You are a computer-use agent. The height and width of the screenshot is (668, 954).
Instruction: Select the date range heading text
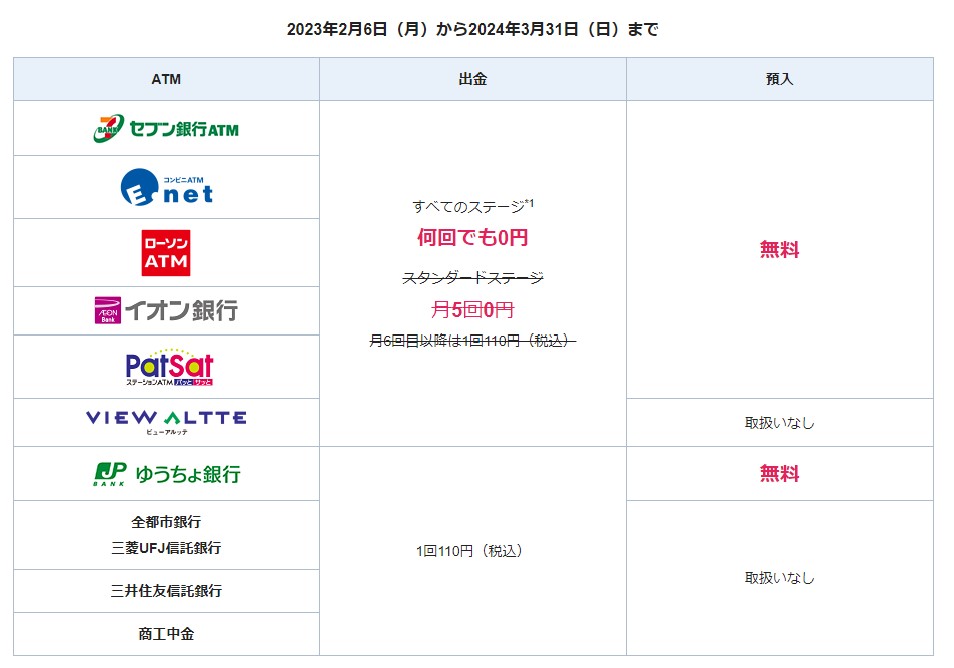[473, 29]
